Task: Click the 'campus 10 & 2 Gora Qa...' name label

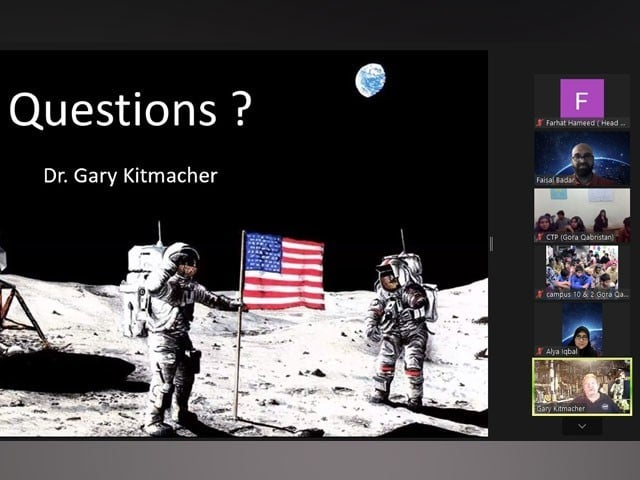Action: coord(587,294)
